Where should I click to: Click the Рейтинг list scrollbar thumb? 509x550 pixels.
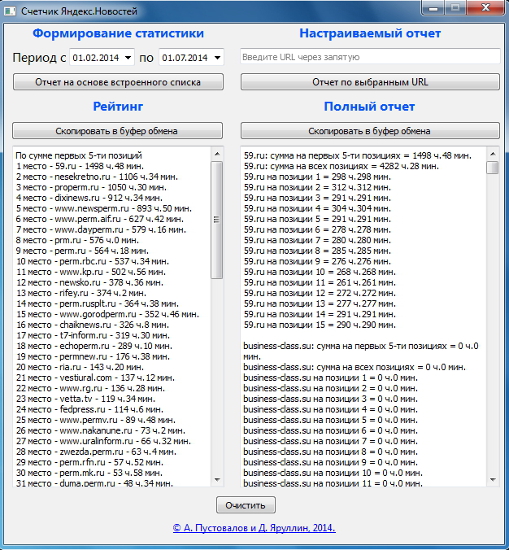pyautogui.click(x=217, y=220)
